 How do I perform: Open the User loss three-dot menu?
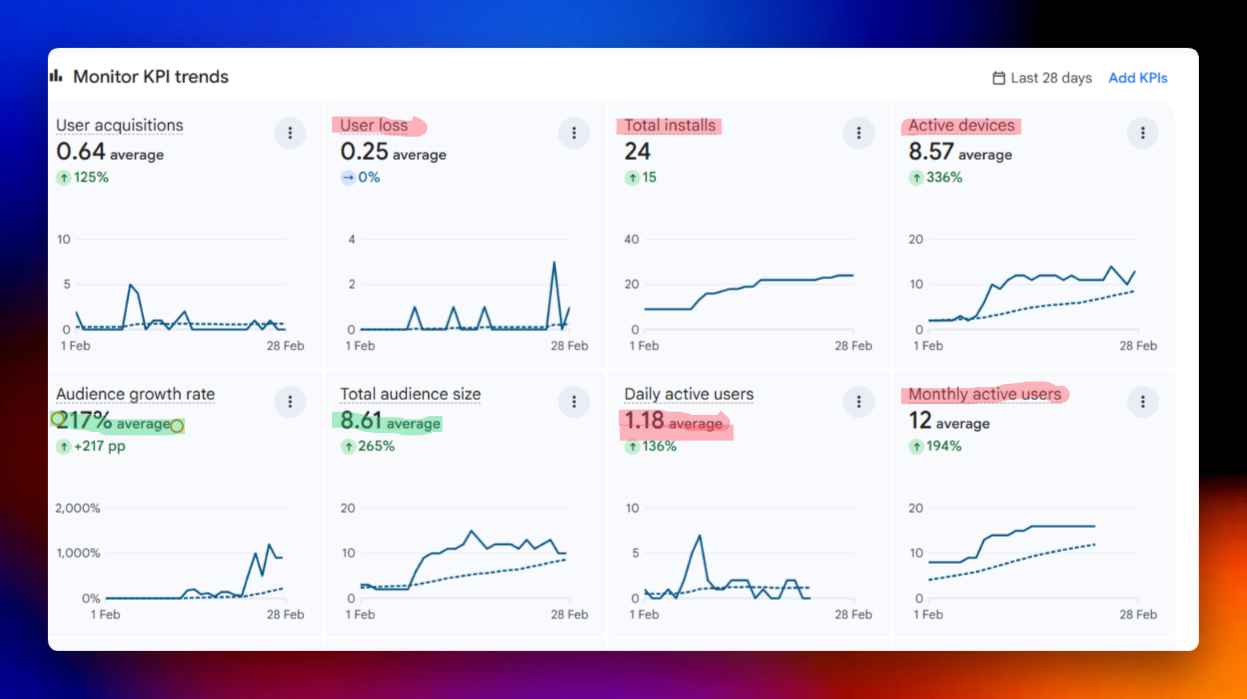point(574,133)
